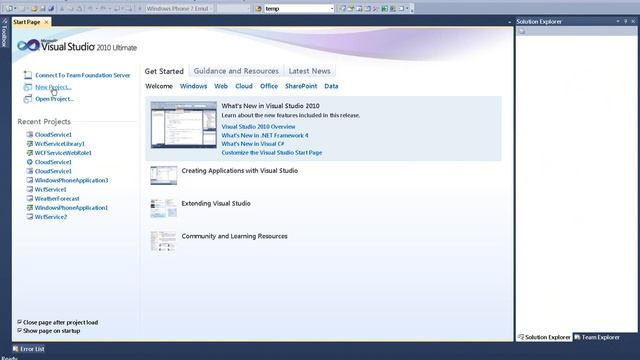Viewport: 640px width, 360px height.
Task: Click inside the temp find text field
Action: pos(297,8)
